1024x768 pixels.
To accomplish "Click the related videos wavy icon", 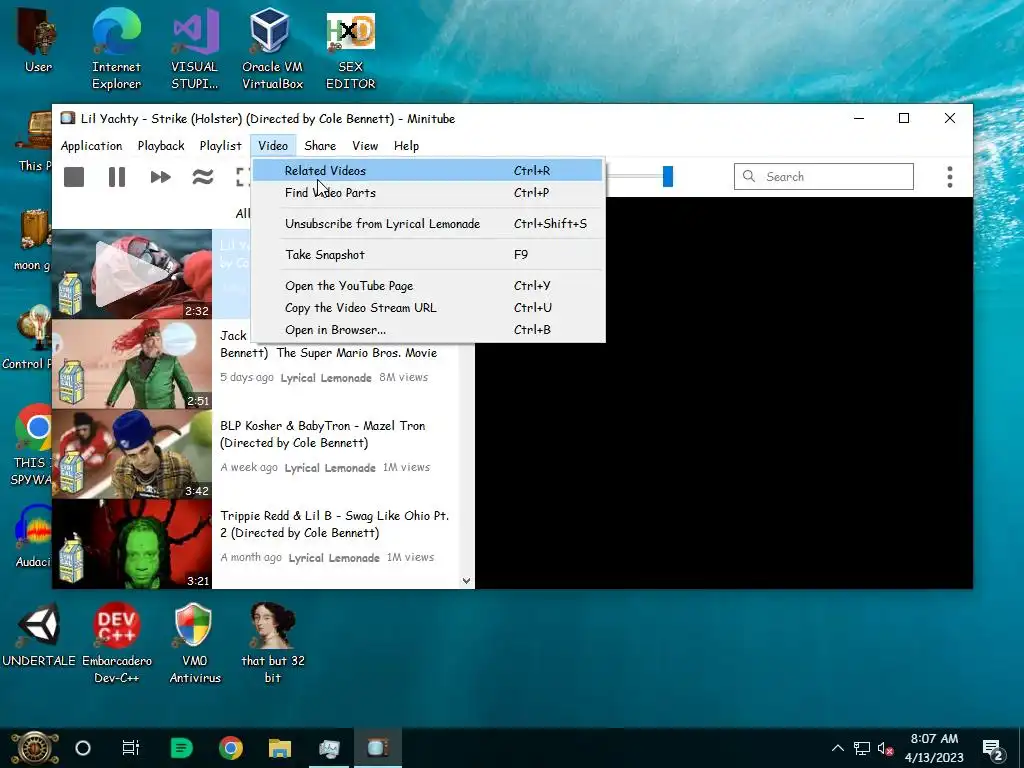I will click(203, 177).
